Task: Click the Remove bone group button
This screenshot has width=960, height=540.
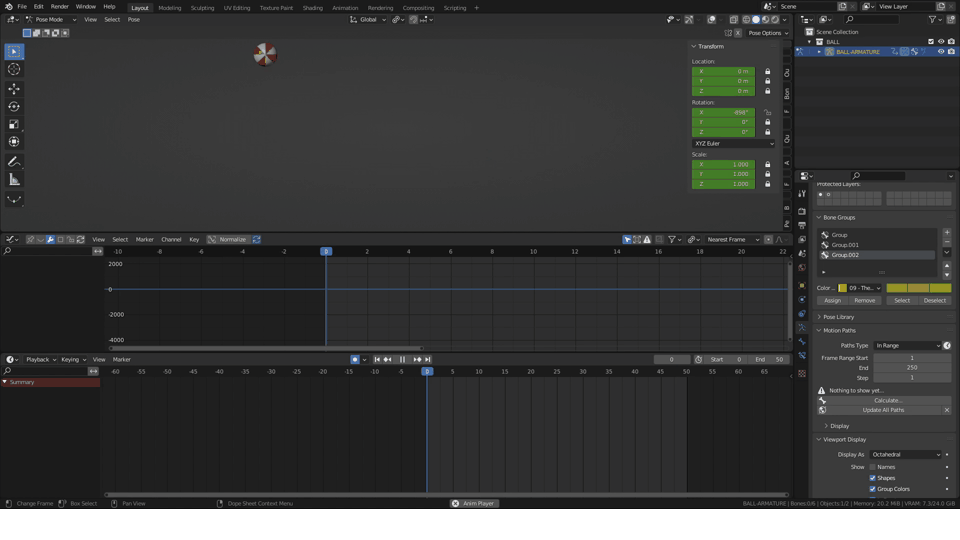Action: pos(864,301)
